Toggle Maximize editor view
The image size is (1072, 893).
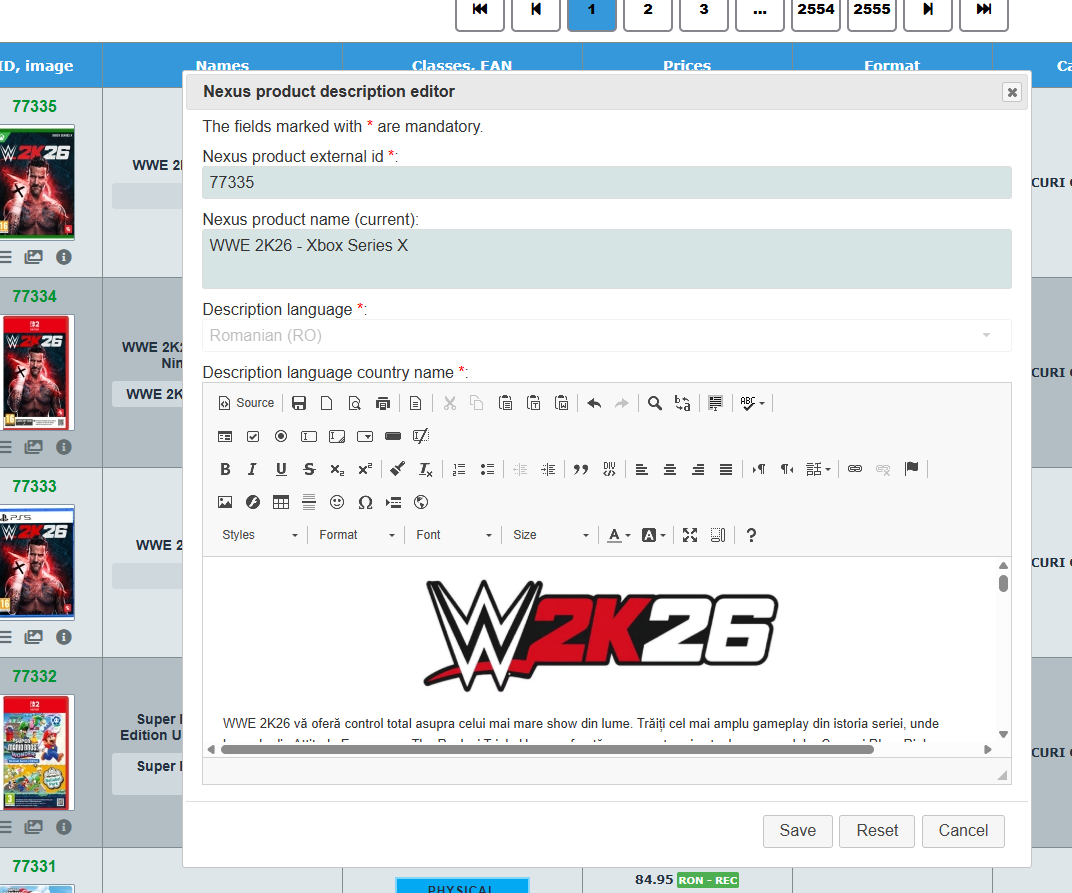pos(689,535)
